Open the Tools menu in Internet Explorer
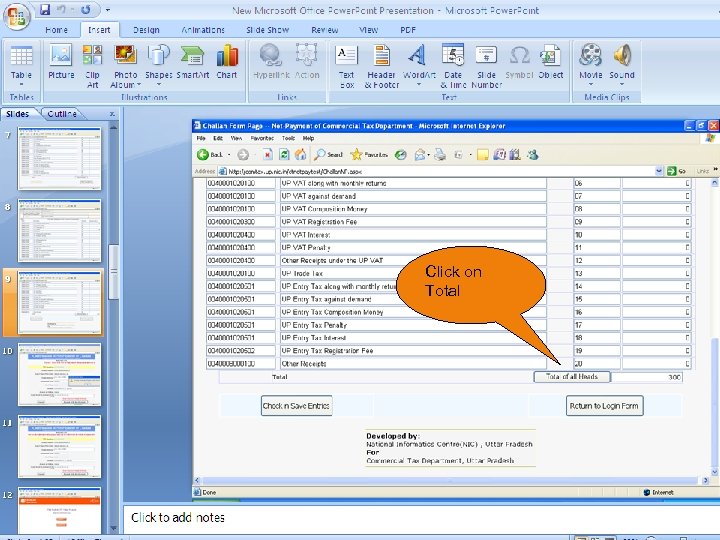 click(288, 138)
